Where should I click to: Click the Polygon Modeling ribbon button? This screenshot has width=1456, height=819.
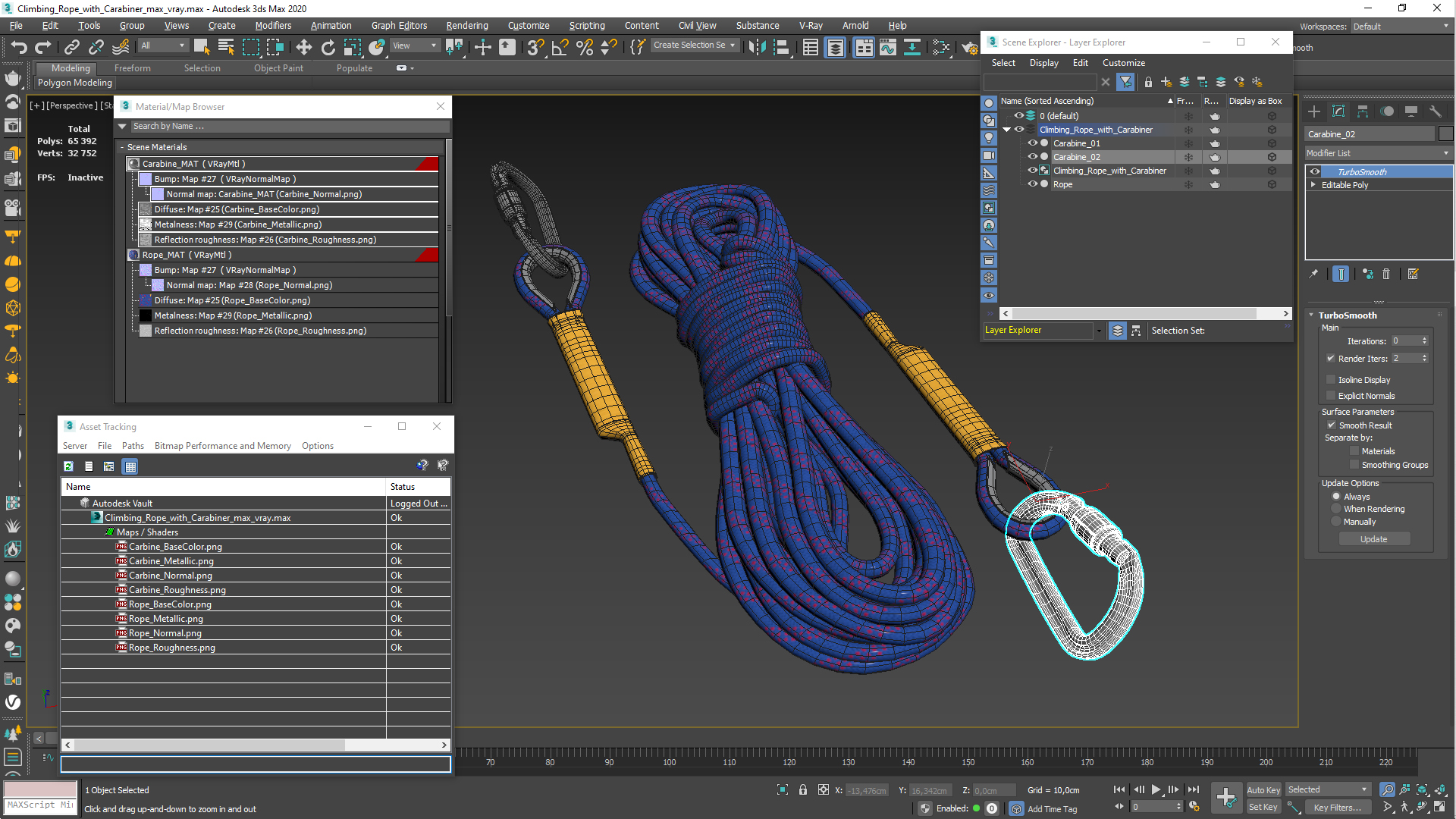point(75,83)
